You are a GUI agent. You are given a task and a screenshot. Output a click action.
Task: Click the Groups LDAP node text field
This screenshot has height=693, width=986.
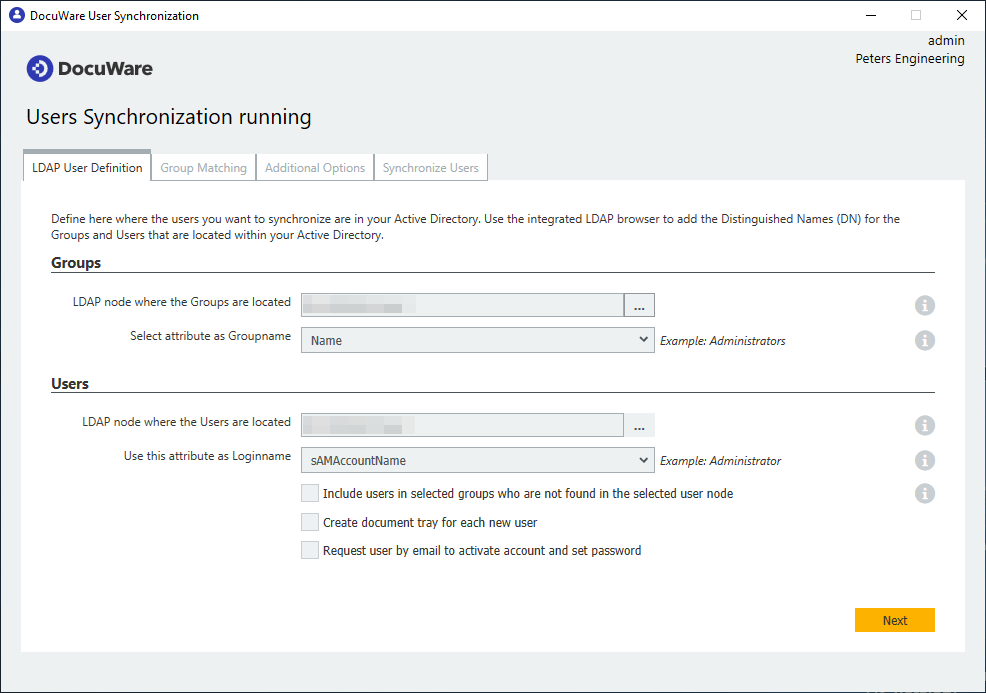[462, 306]
